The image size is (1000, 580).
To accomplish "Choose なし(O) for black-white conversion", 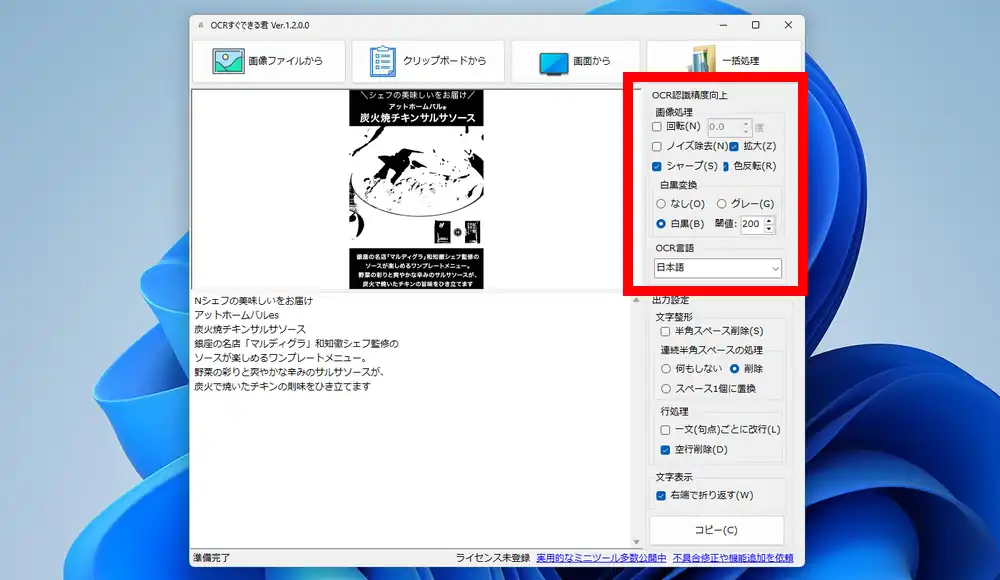I will [661, 203].
